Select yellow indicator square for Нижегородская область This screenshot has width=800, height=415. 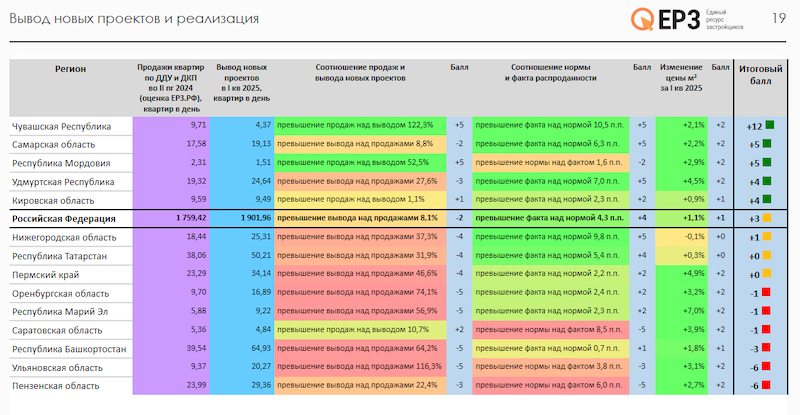pyautogui.click(x=768, y=237)
